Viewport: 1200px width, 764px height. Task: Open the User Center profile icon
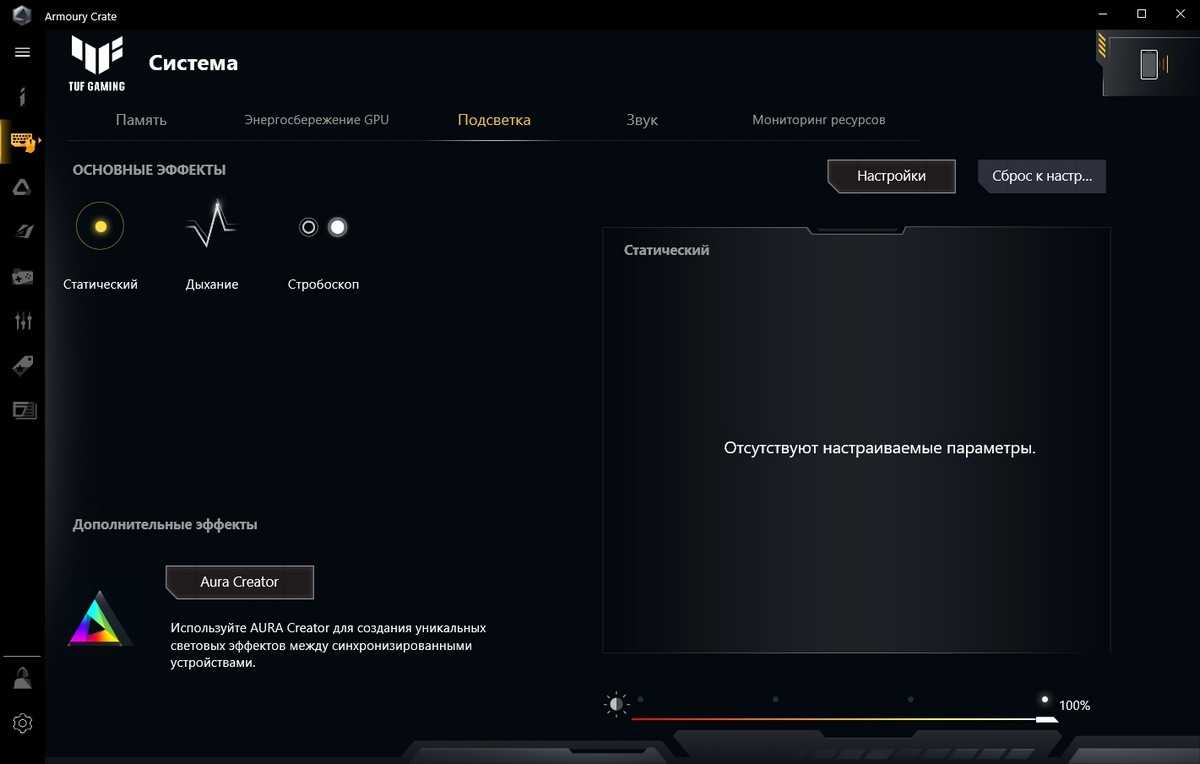tap(22, 678)
